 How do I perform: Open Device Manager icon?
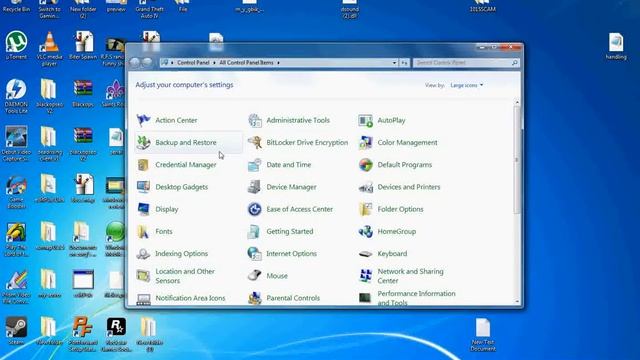[x=255, y=187]
